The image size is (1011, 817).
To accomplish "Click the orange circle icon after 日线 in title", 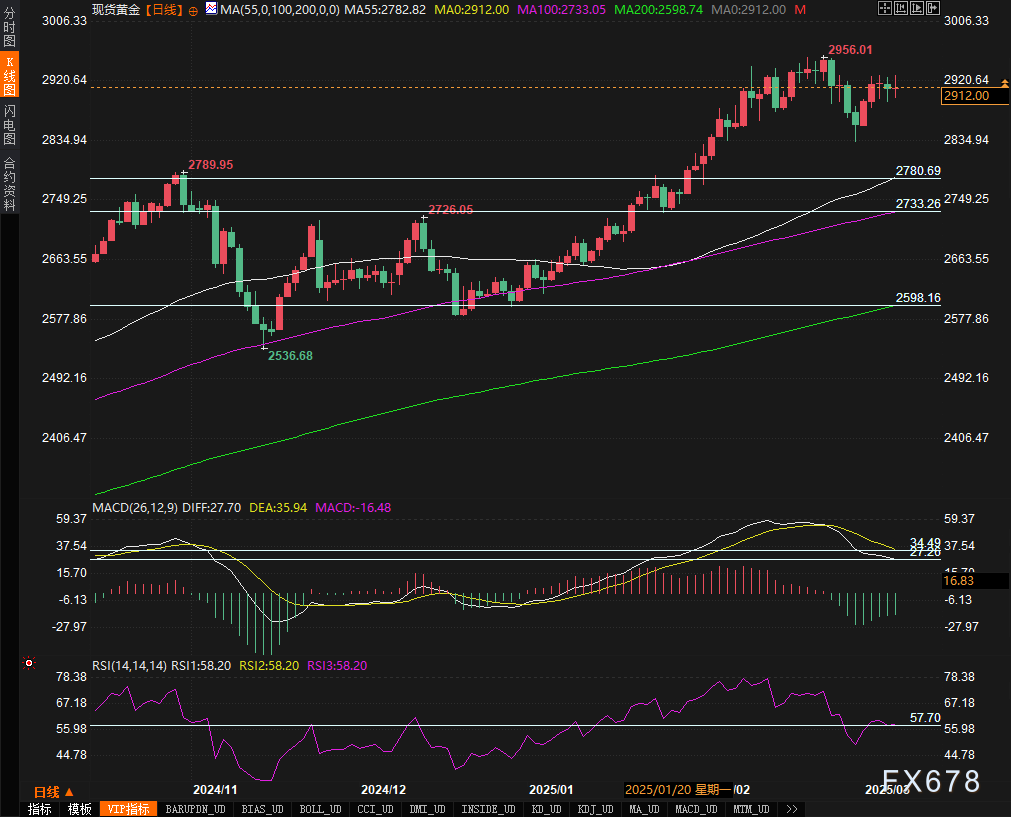I will pyautogui.click(x=193, y=10).
